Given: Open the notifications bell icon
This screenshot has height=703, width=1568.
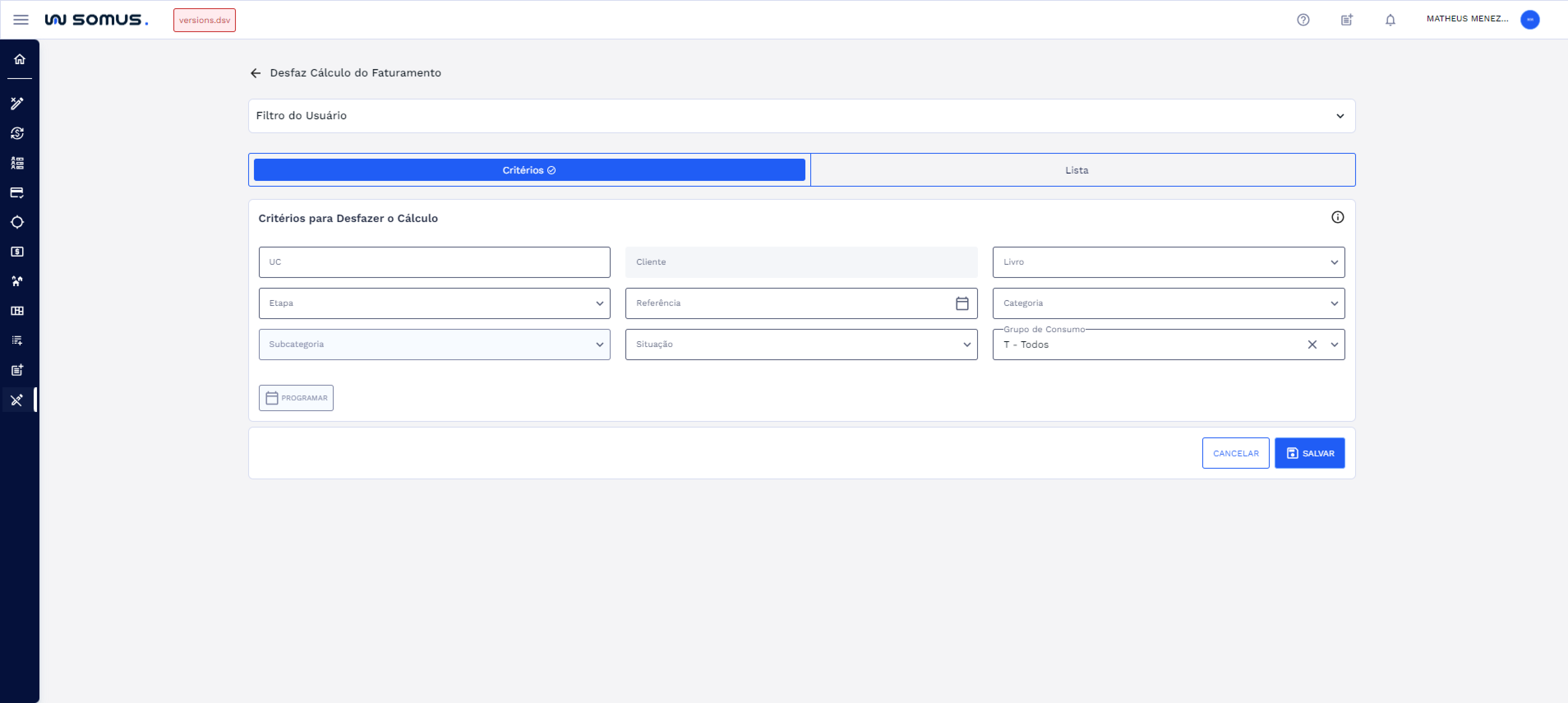Looking at the screenshot, I should point(1390,19).
